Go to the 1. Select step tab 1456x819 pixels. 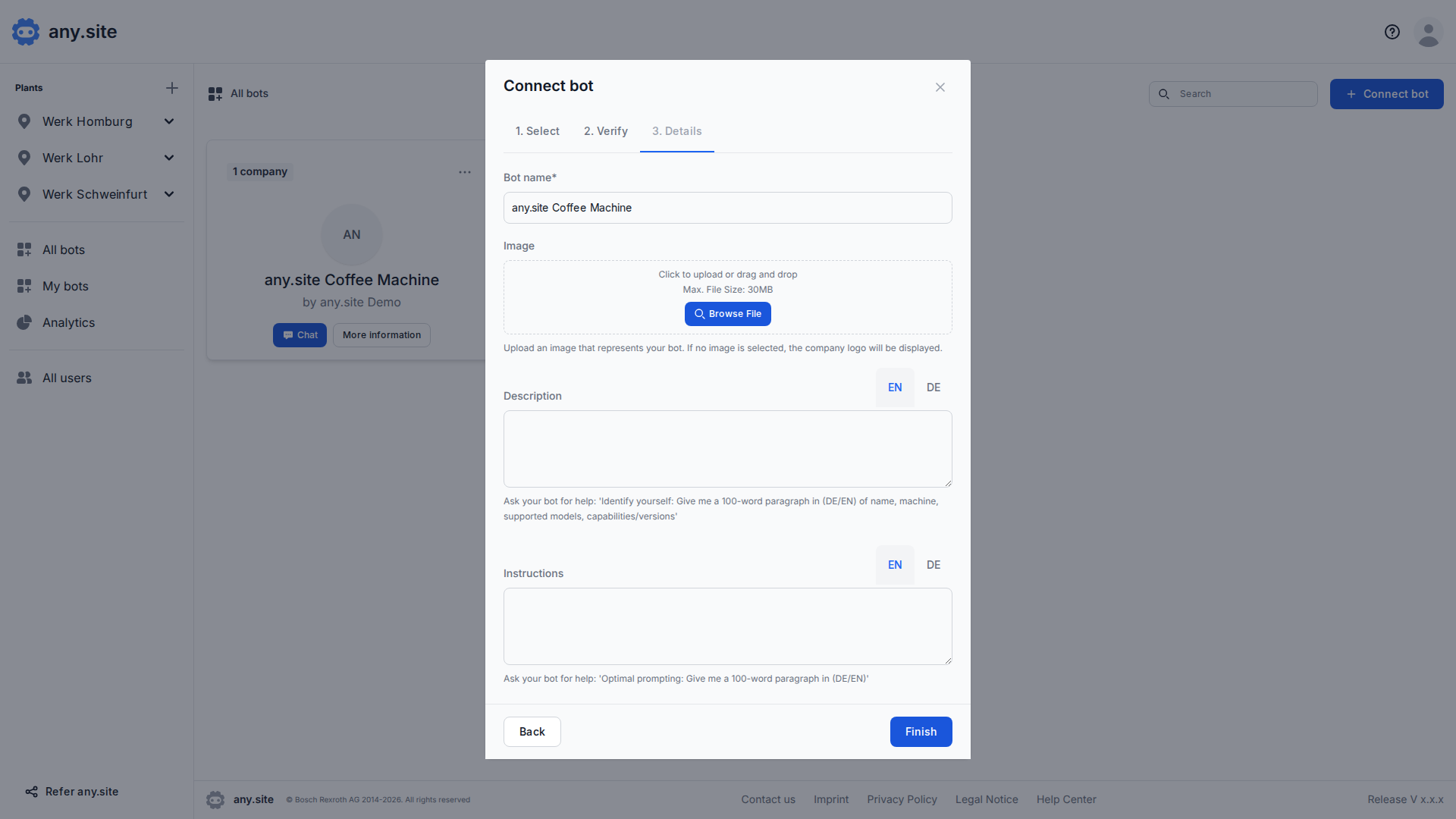coord(538,131)
